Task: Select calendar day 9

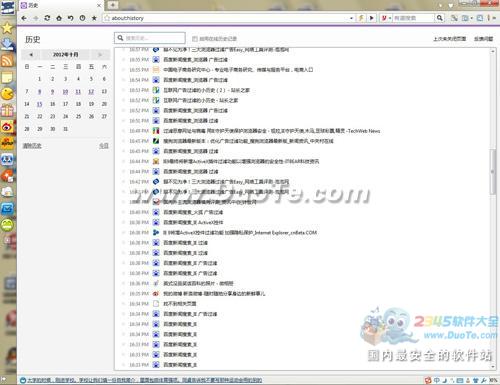Action: (x=52, y=91)
